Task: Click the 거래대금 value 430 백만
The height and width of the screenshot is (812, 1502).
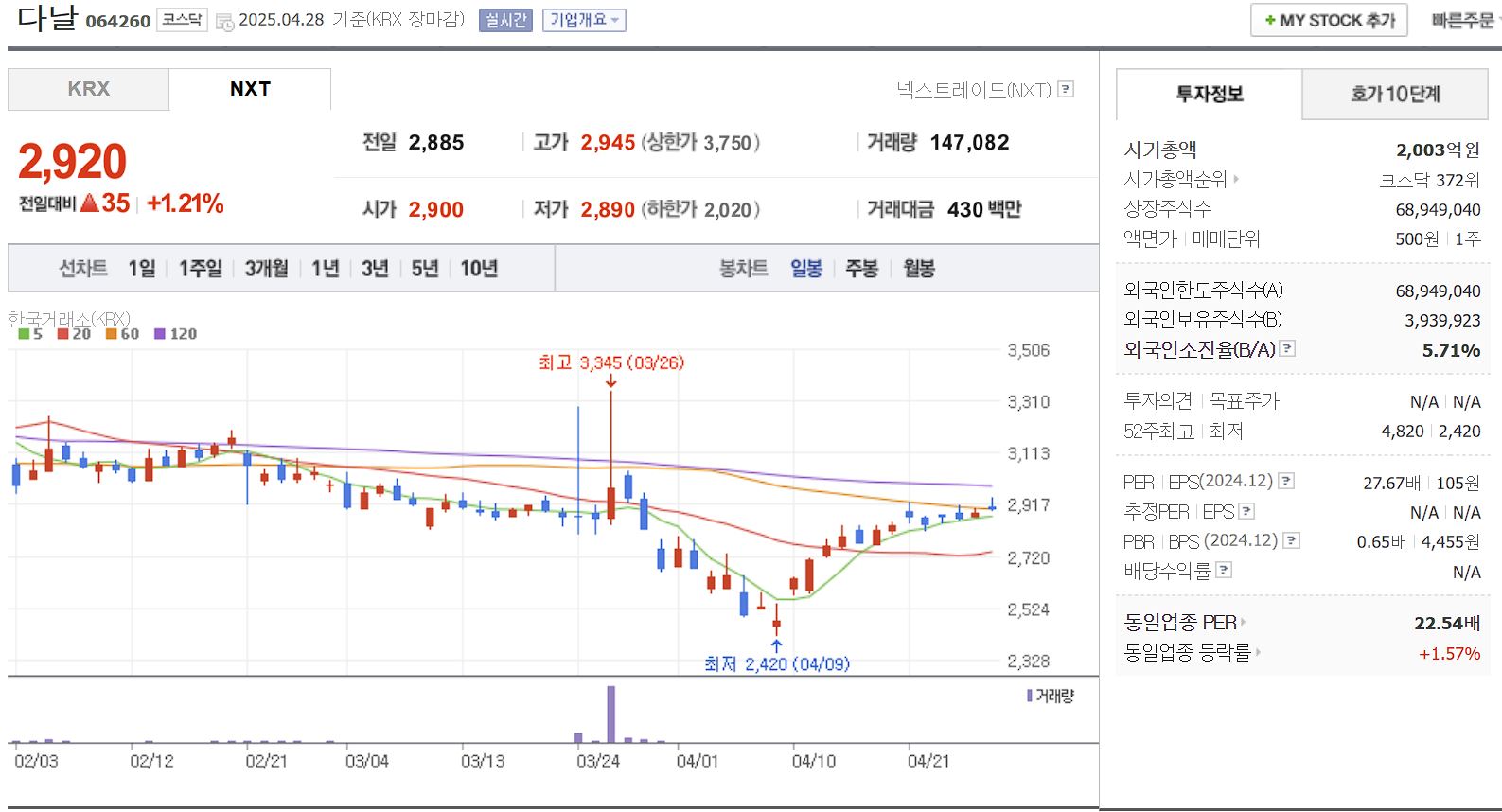Action: pyautogui.click(x=984, y=210)
